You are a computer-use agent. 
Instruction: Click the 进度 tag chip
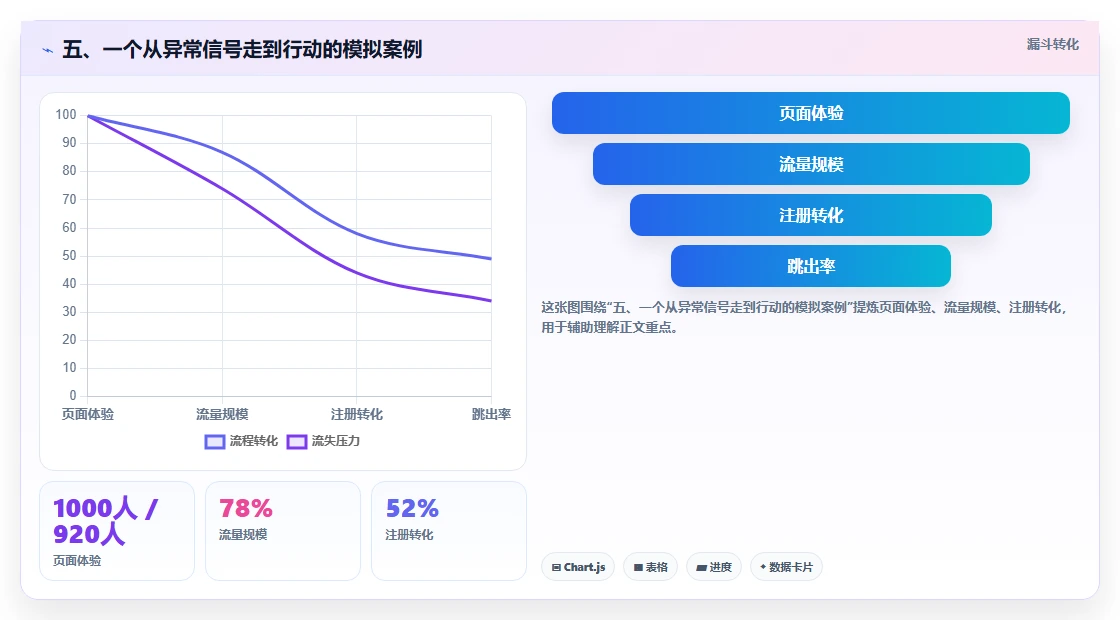click(x=714, y=567)
